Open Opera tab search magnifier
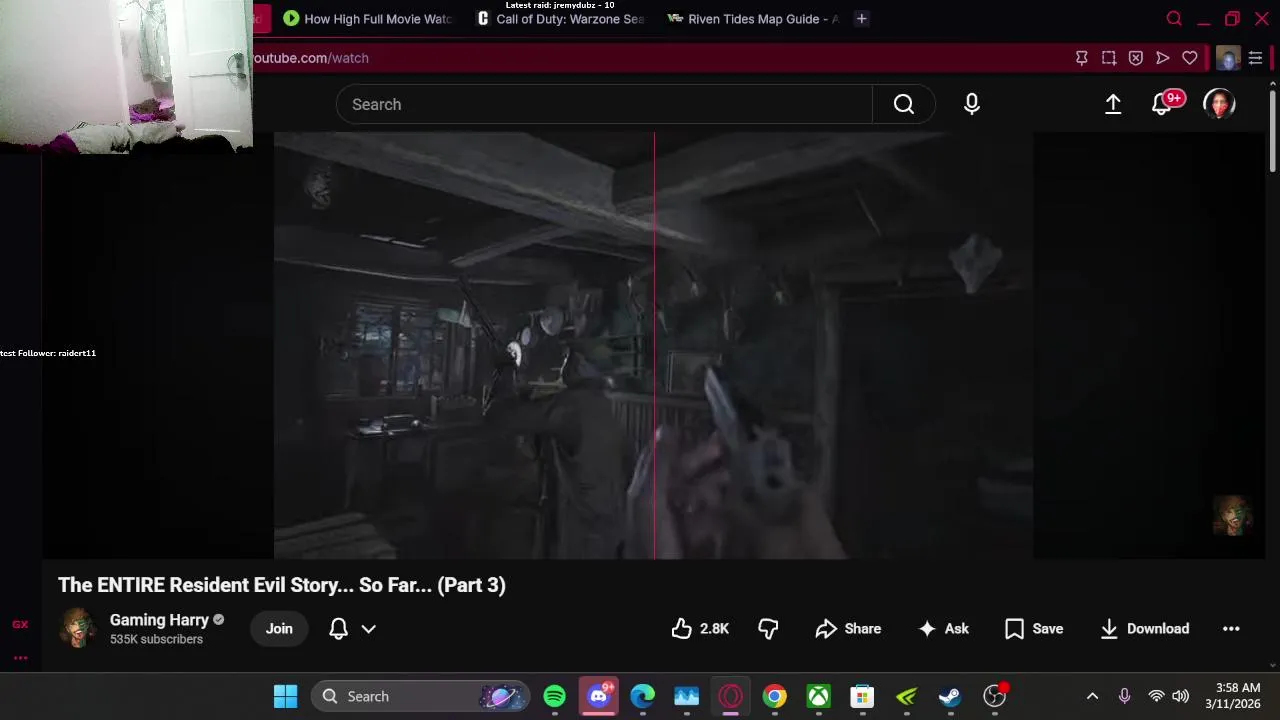This screenshot has height=720, width=1280. coord(1174,19)
